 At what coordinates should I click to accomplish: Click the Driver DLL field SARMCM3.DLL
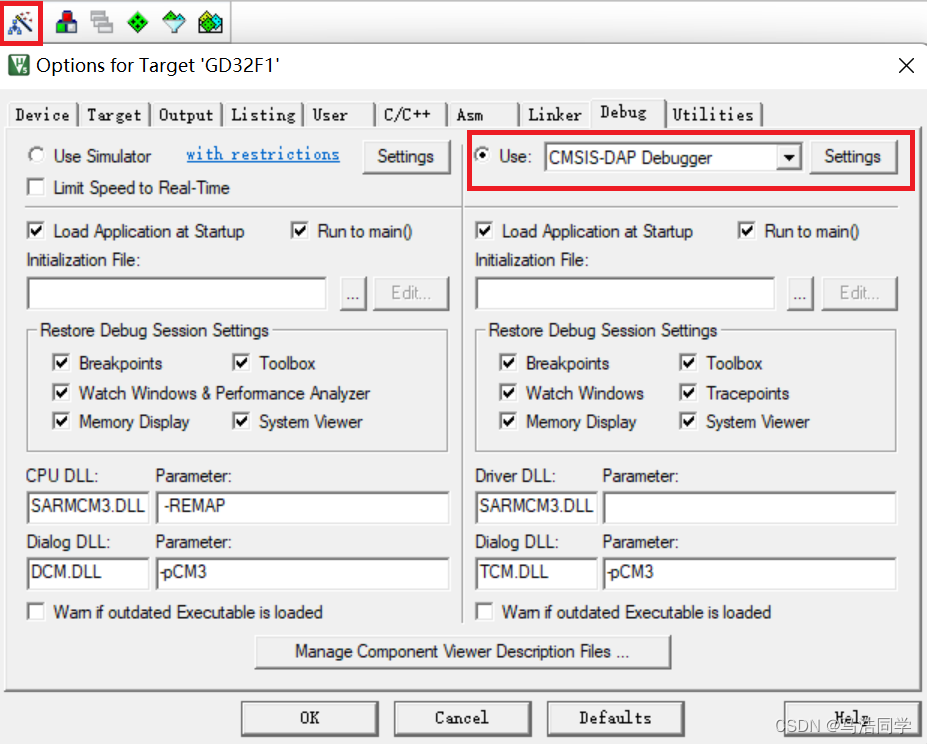point(536,507)
